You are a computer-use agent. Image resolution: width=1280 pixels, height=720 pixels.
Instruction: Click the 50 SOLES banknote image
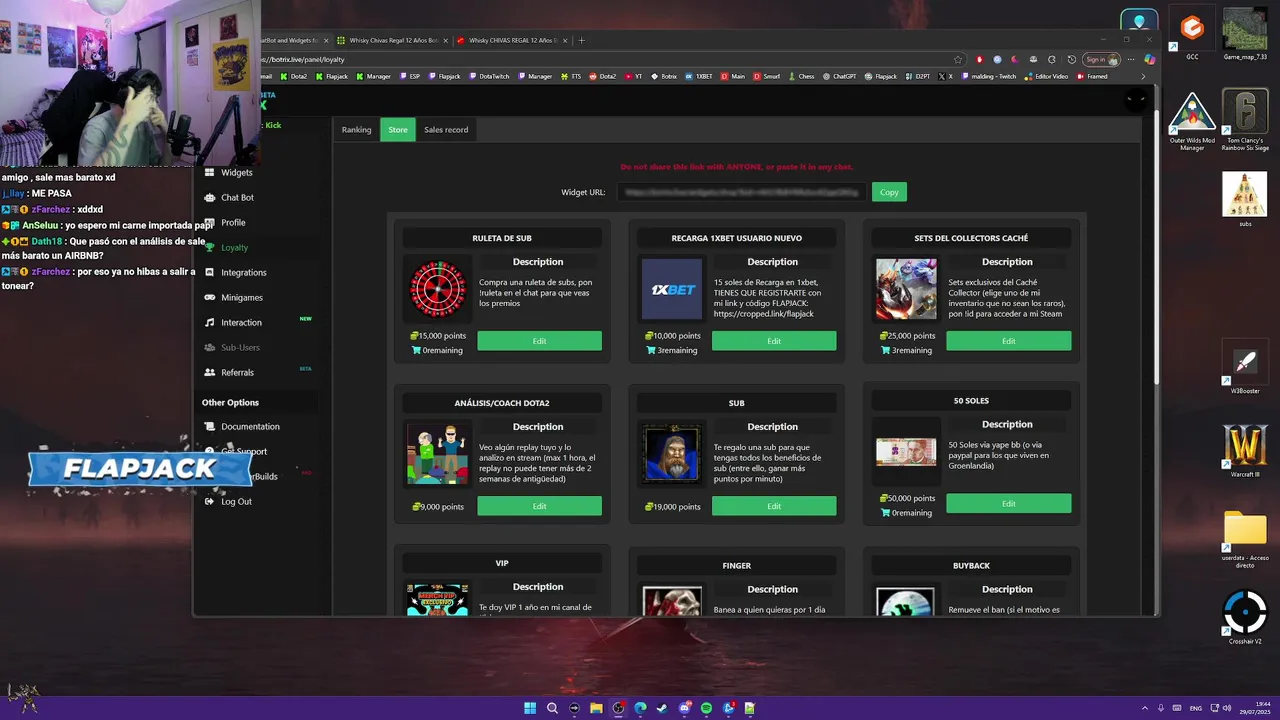point(906,452)
